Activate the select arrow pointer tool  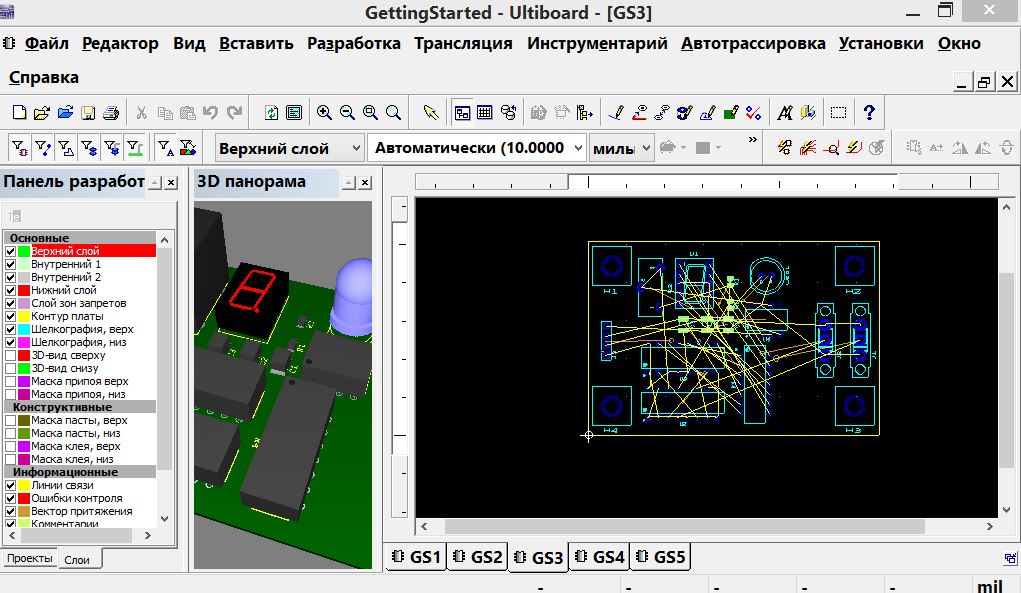click(x=430, y=113)
